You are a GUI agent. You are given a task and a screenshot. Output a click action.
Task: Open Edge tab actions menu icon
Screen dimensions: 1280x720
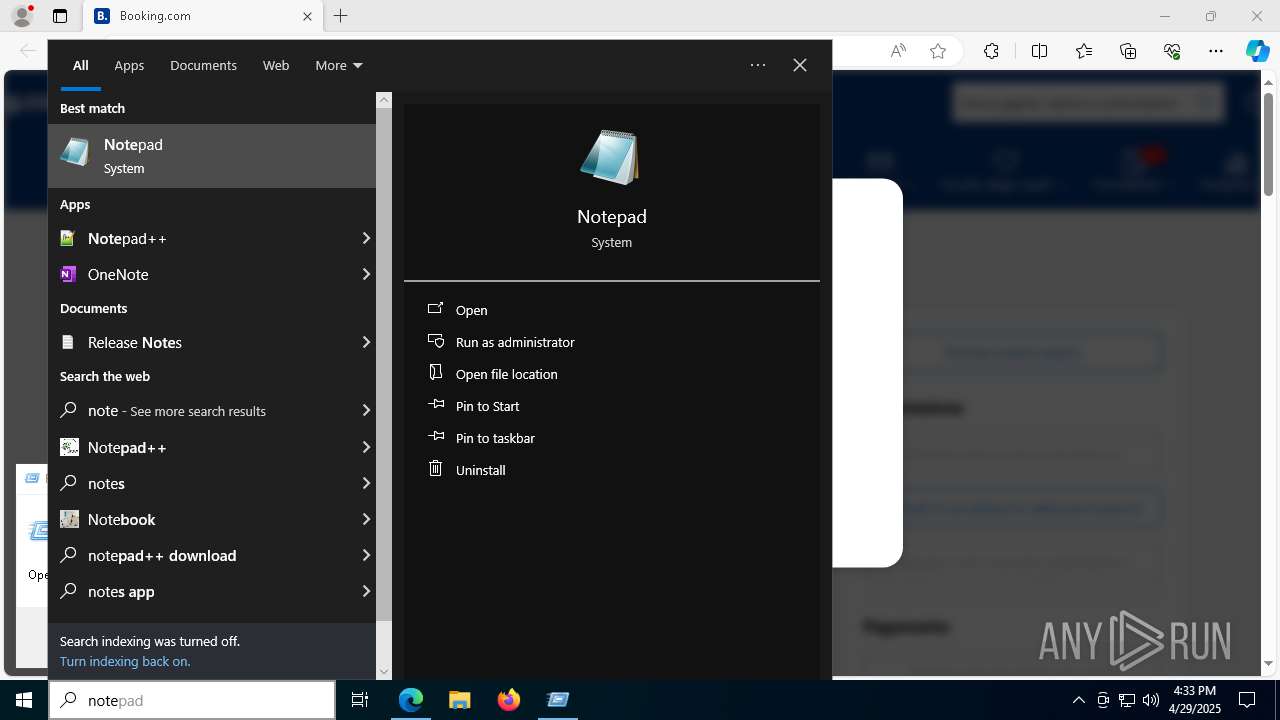[x=60, y=16]
